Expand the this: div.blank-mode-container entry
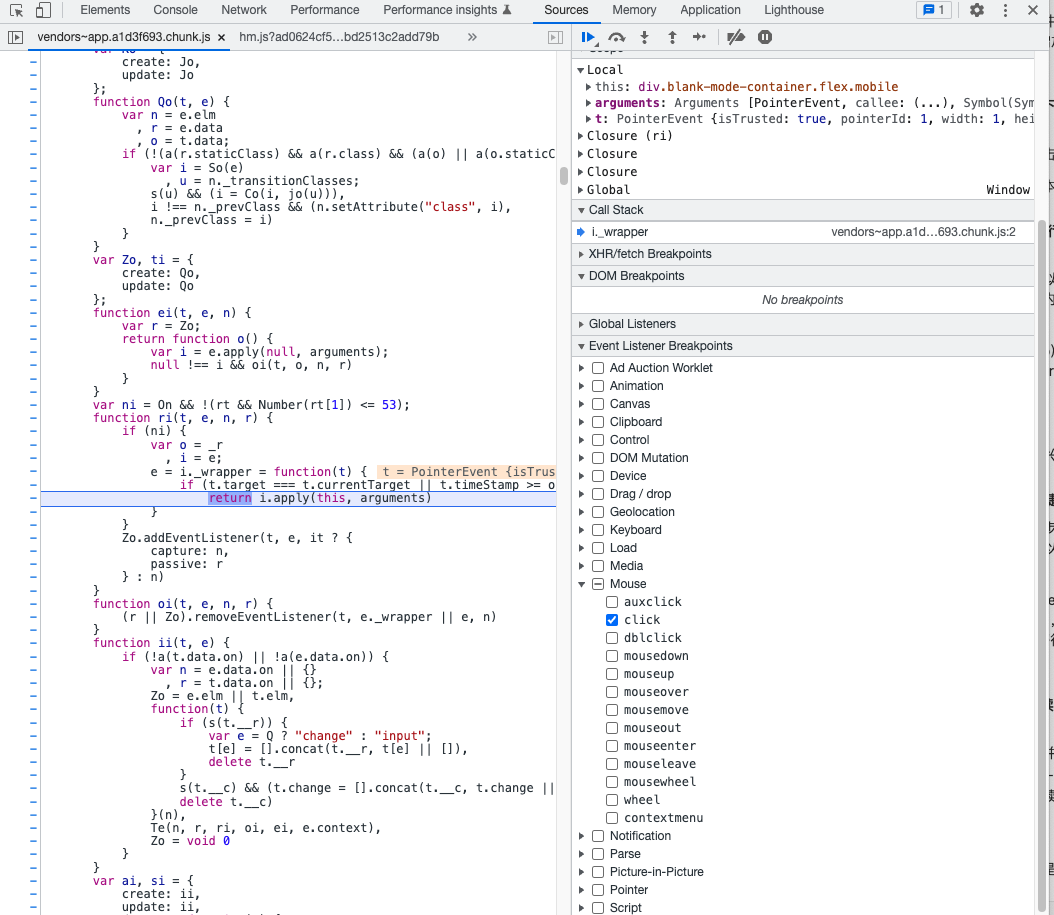Viewport: 1054px width, 915px height. pos(588,87)
